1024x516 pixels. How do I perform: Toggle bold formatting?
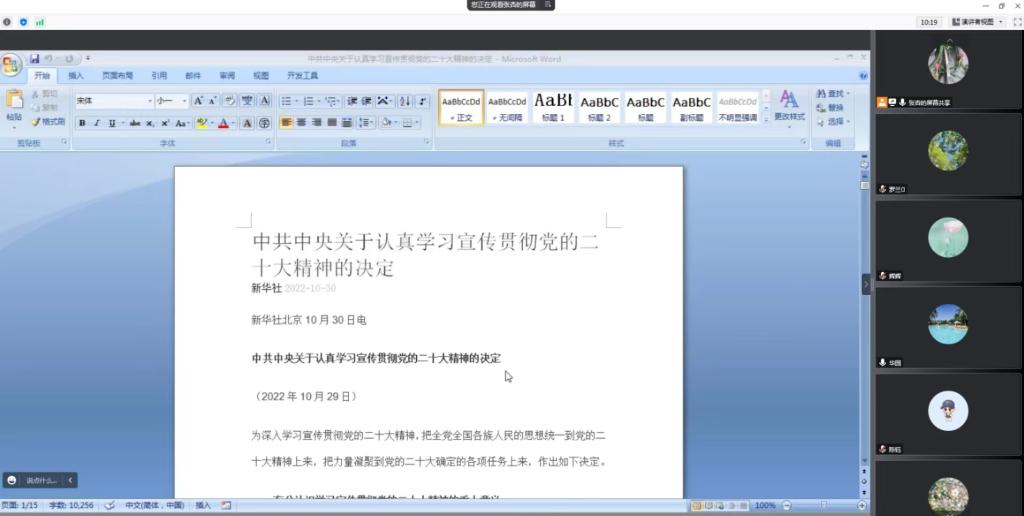tap(82, 123)
